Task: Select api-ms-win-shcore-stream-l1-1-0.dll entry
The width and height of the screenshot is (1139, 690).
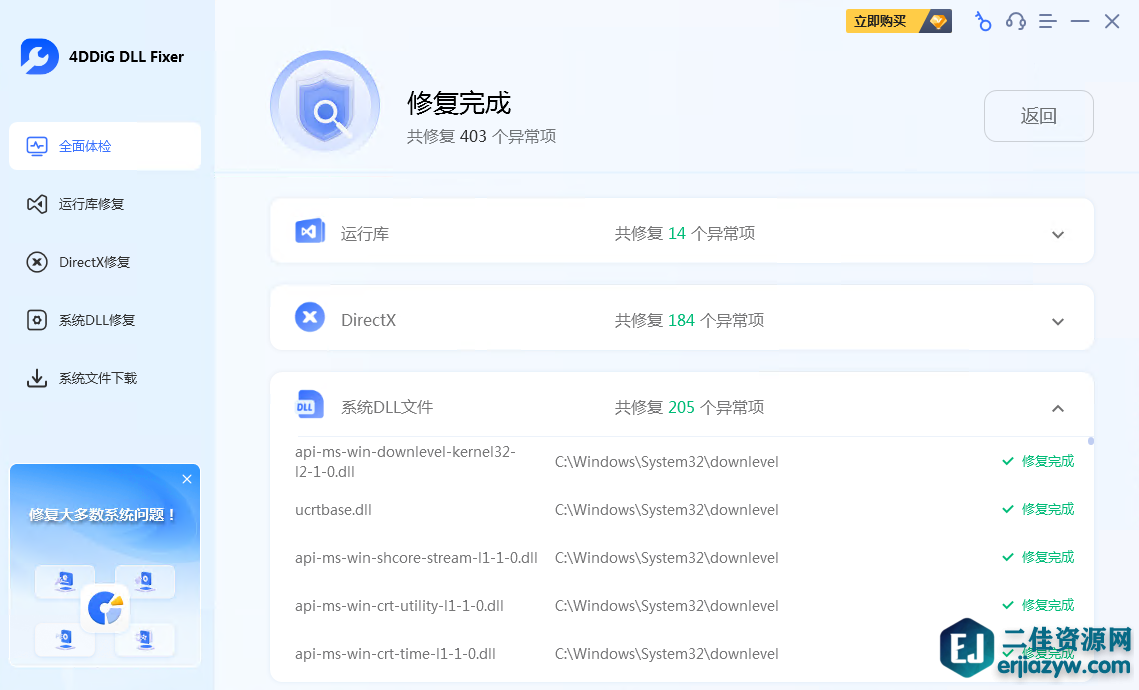Action: tap(416, 558)
